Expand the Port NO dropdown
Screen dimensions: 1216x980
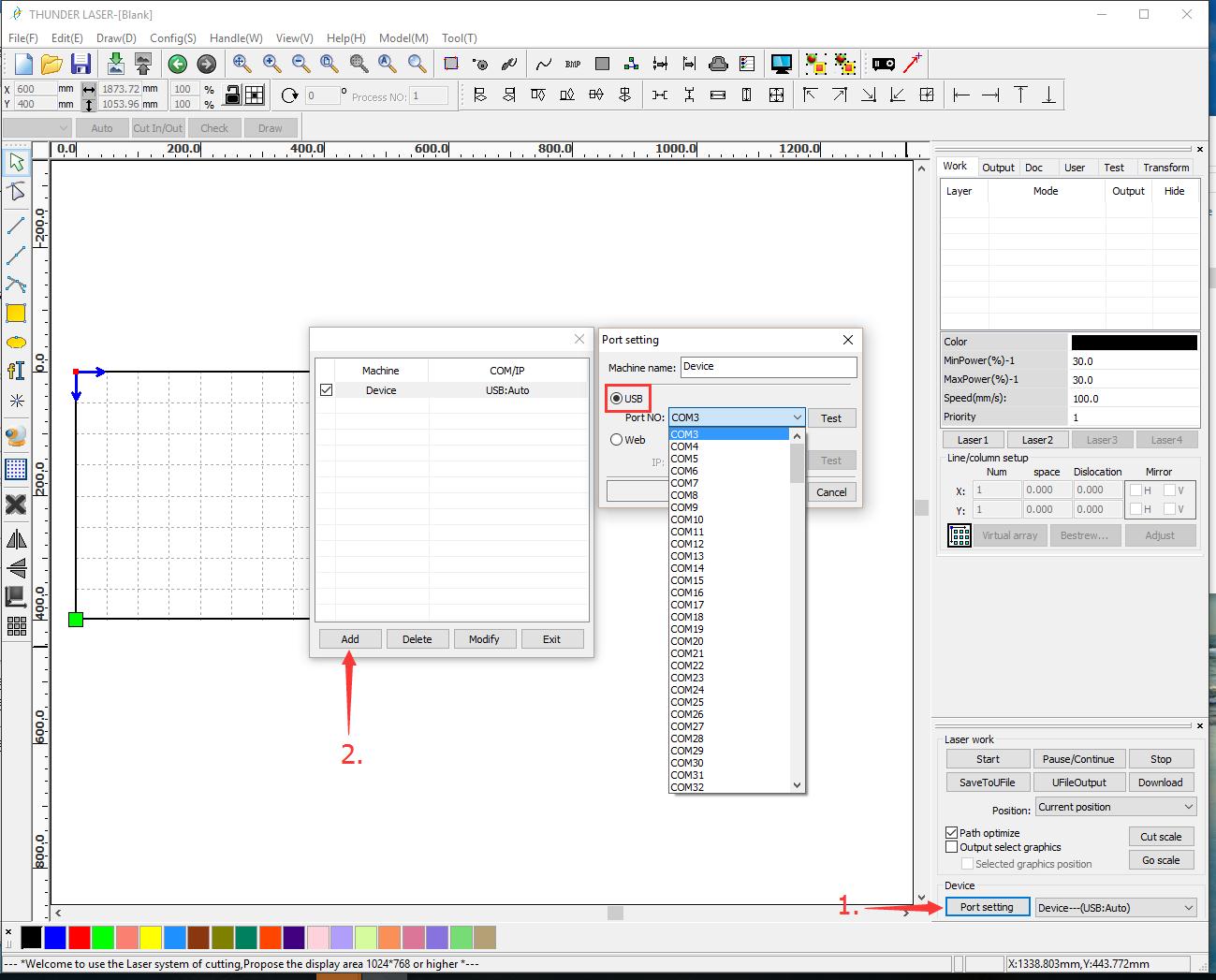click(797, 417)
